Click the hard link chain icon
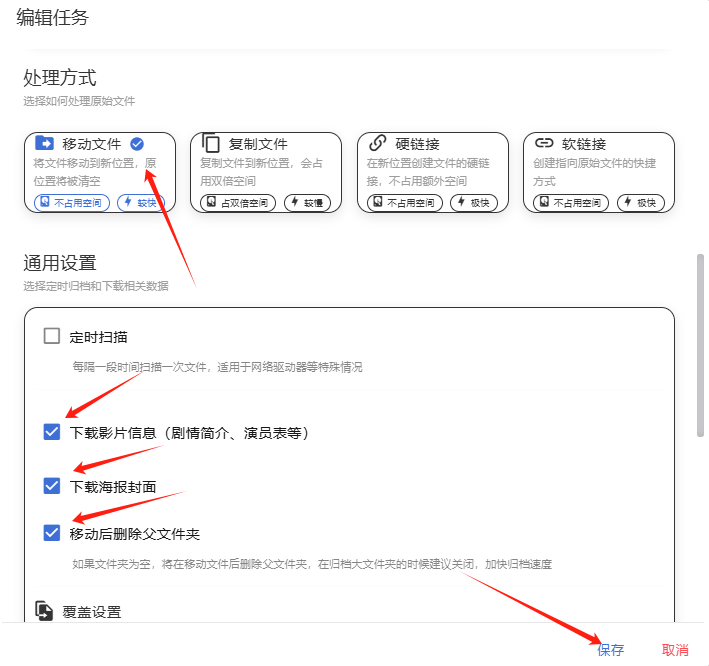 (378, 143)
